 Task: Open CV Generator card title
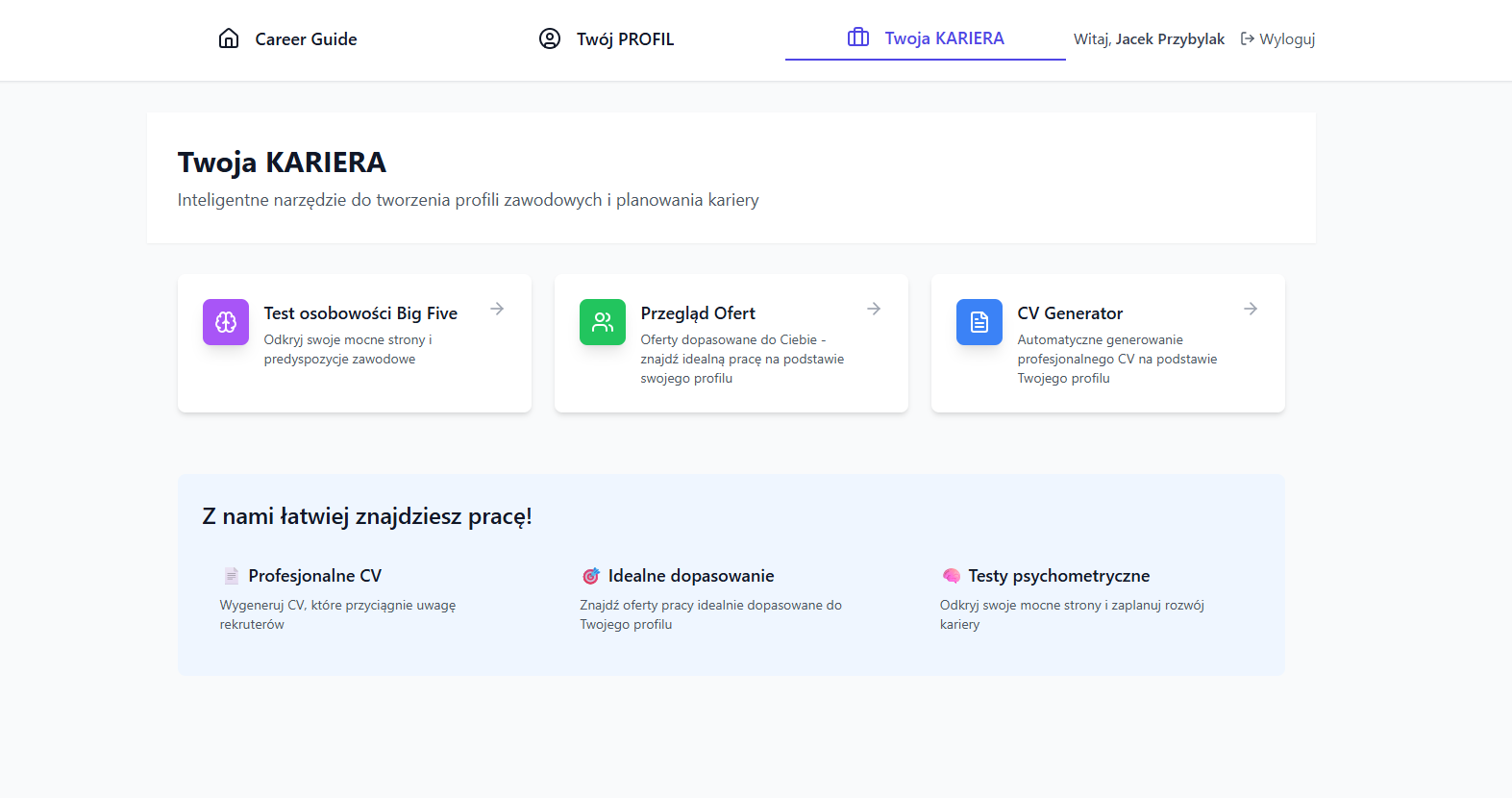point(1070,313)
